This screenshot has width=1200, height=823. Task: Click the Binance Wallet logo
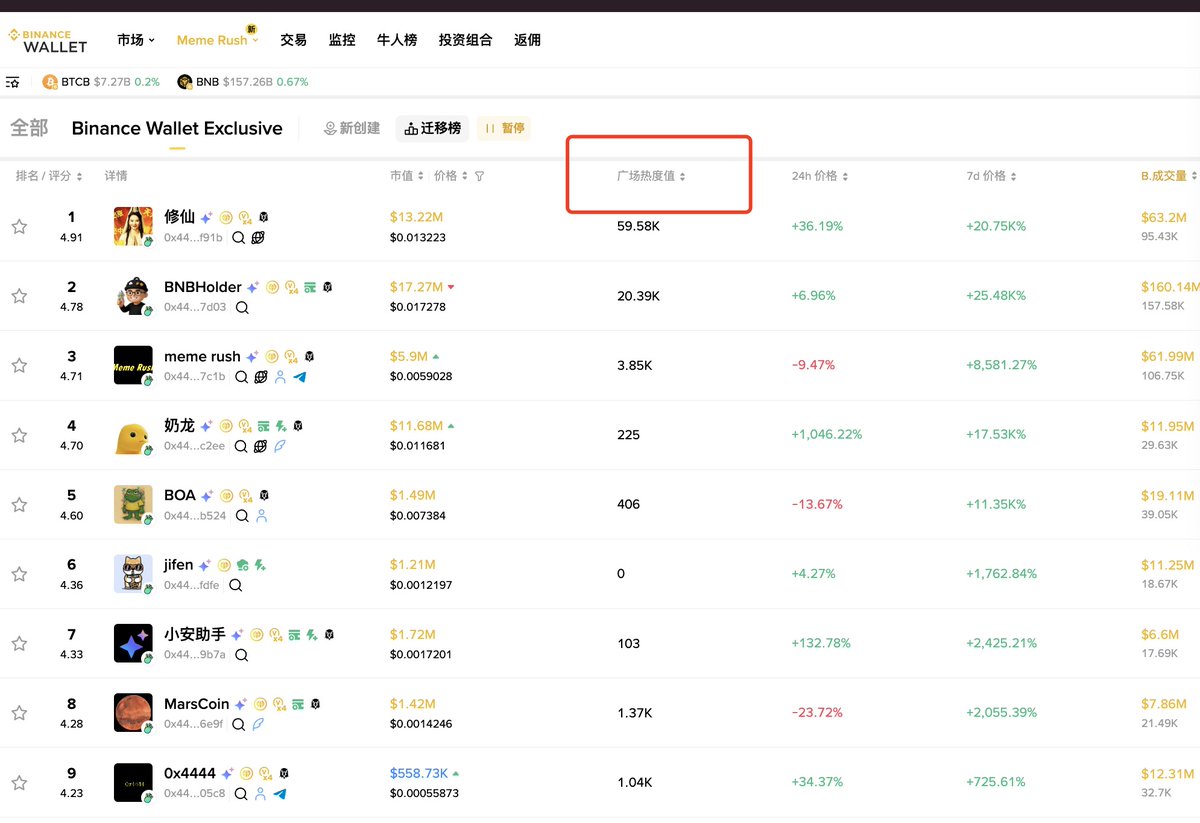(48, 40)
